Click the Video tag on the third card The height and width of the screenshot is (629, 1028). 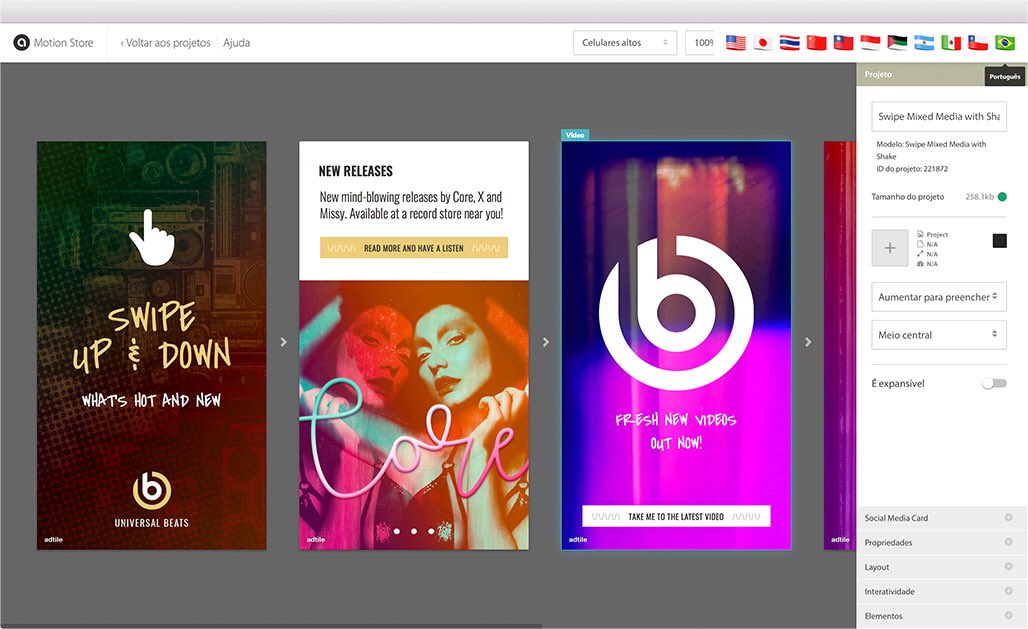[575, 135]
